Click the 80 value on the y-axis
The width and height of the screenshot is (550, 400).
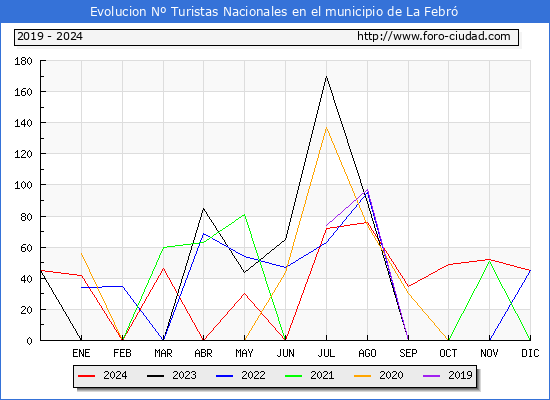click(x=26, y=217)
